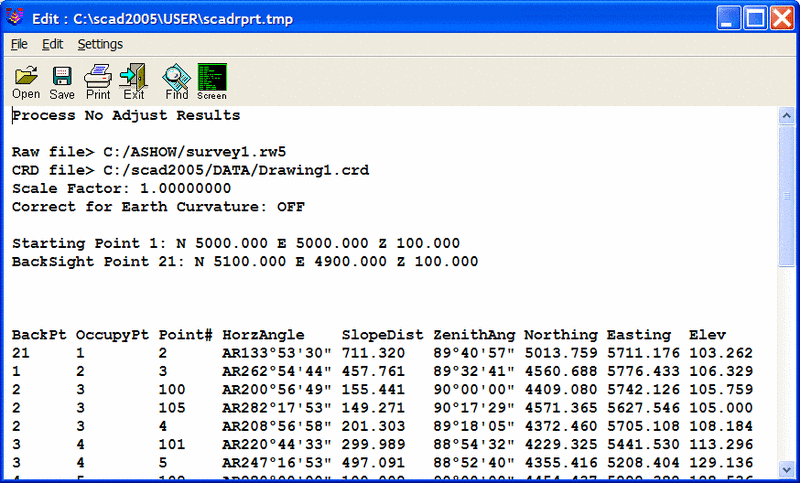Viewport: 800px width, 483px height.
Task: Click the HorzAngle column header text
Action: click(263, 334)
